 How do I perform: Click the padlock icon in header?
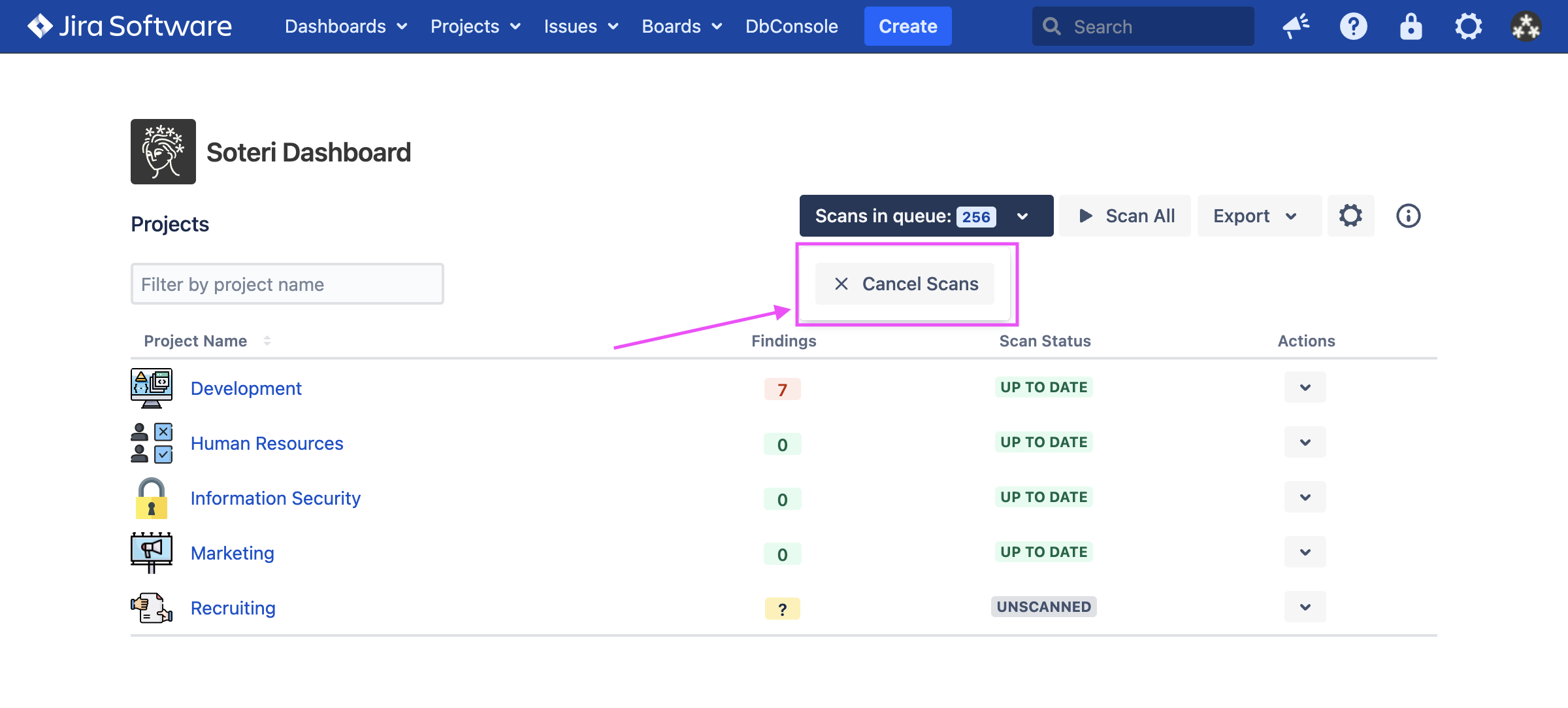1411,26
